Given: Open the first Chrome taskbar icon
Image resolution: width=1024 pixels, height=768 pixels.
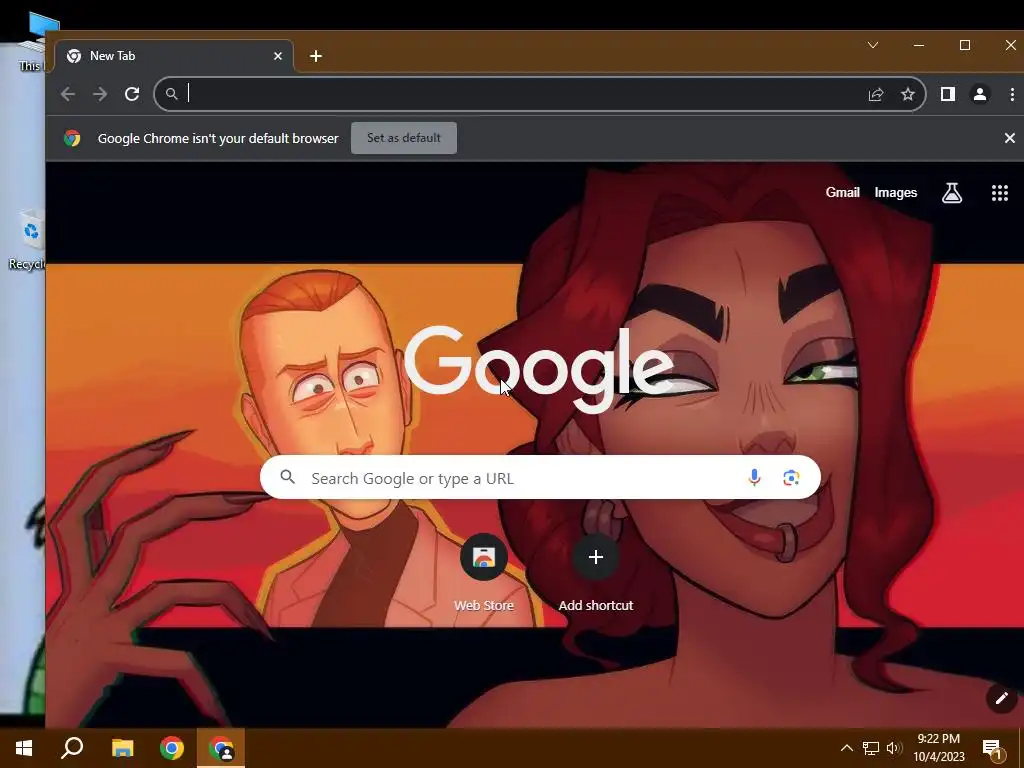Looking at the screenshot, I should pyautogui.click(x=172, y=748).
